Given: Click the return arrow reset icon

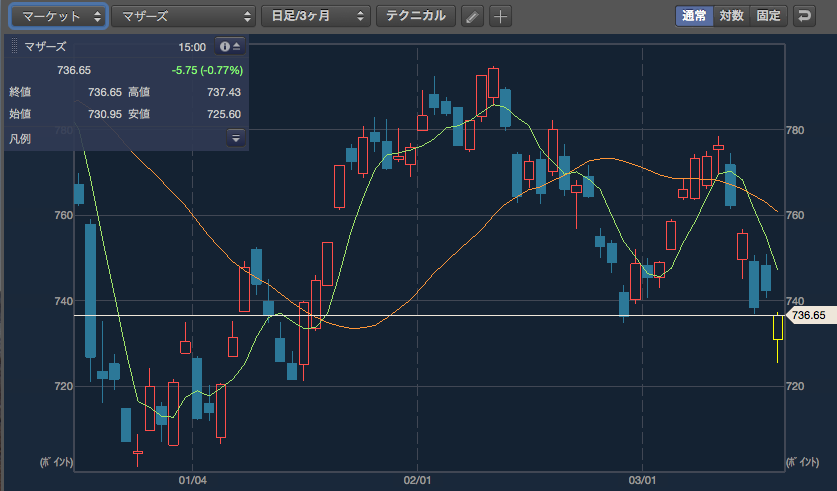Looking at the screenshot, I should (x=804, y=16).
